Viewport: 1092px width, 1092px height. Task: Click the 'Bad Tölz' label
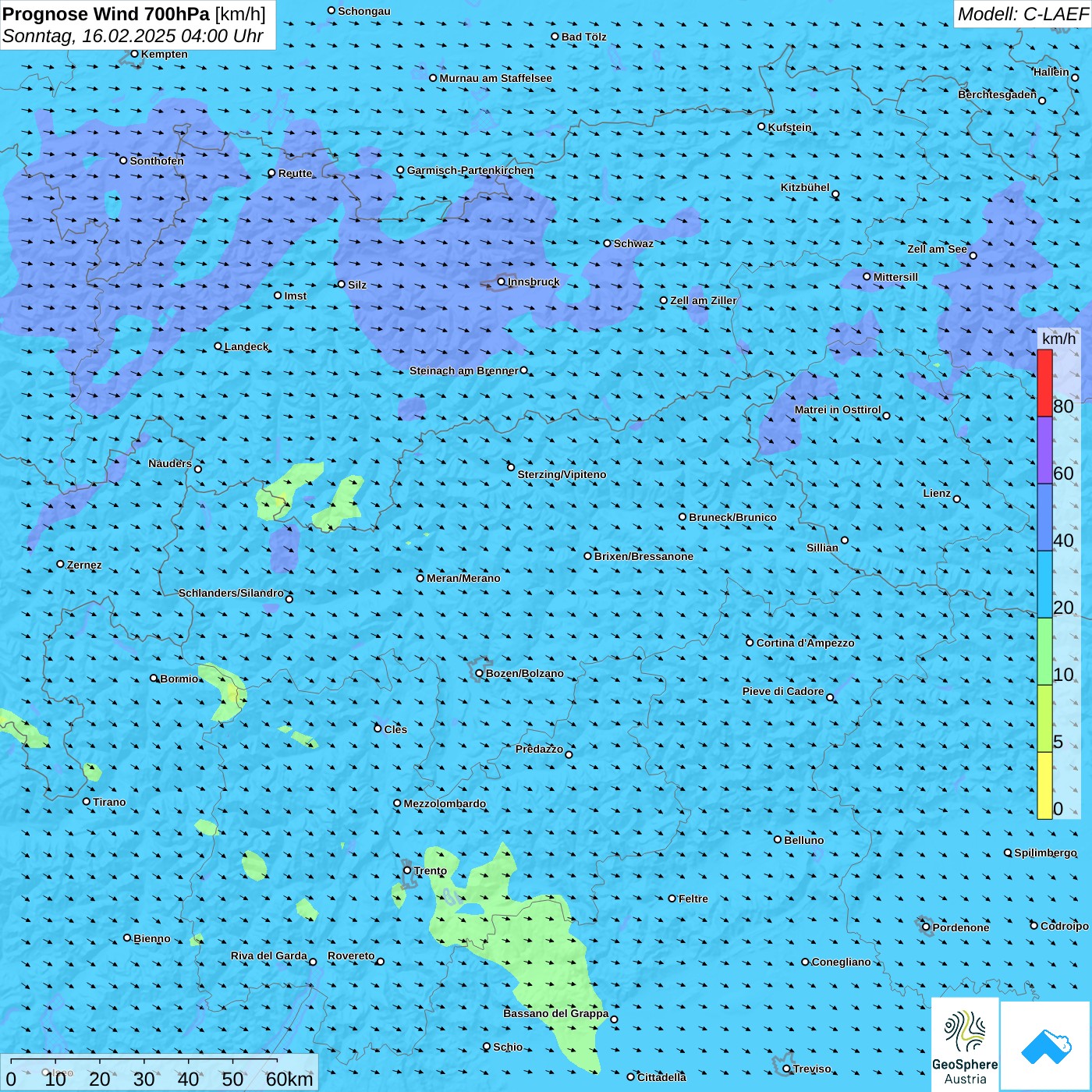click(x=584, y=37)
